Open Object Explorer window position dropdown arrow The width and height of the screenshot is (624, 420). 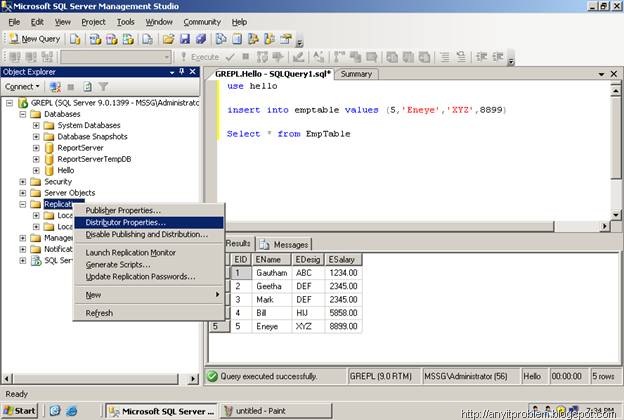[x=172, y=72]
